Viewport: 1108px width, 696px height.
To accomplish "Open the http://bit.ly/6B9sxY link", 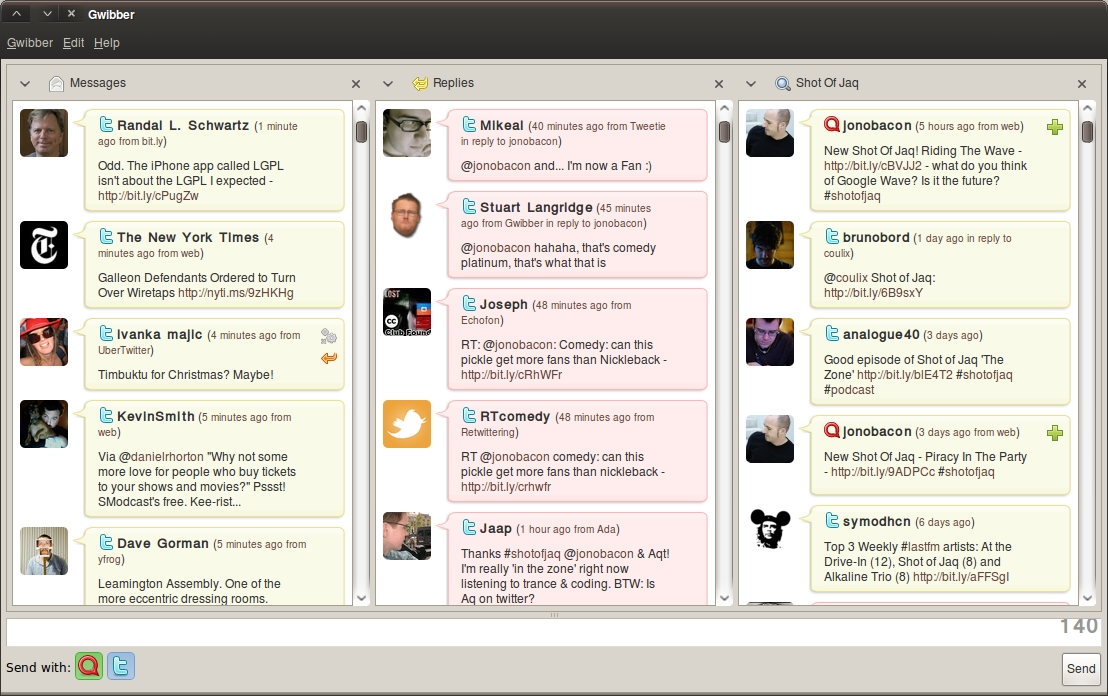I will pos(873,293).
